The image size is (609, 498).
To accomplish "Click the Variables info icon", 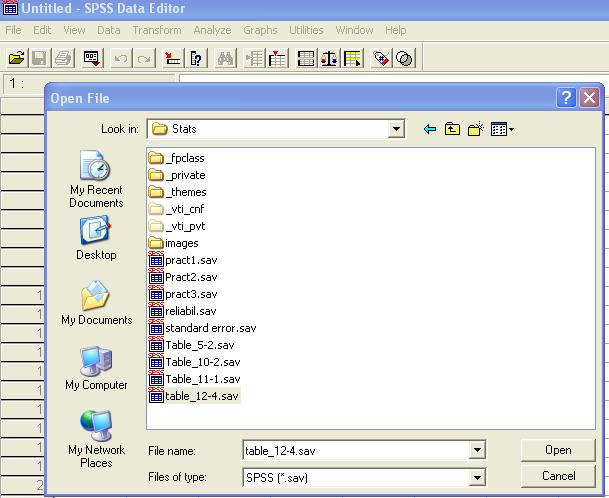I will pyautogui.click(x=196, y=59).
